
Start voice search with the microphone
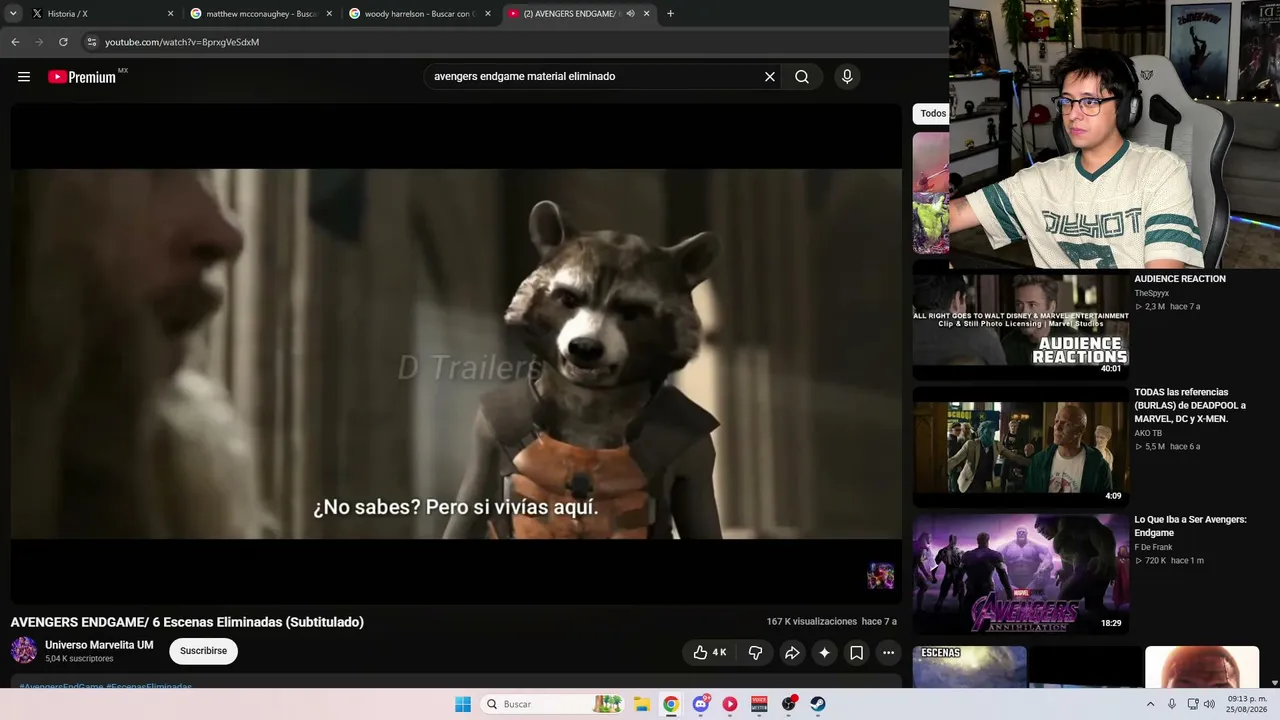847,77
